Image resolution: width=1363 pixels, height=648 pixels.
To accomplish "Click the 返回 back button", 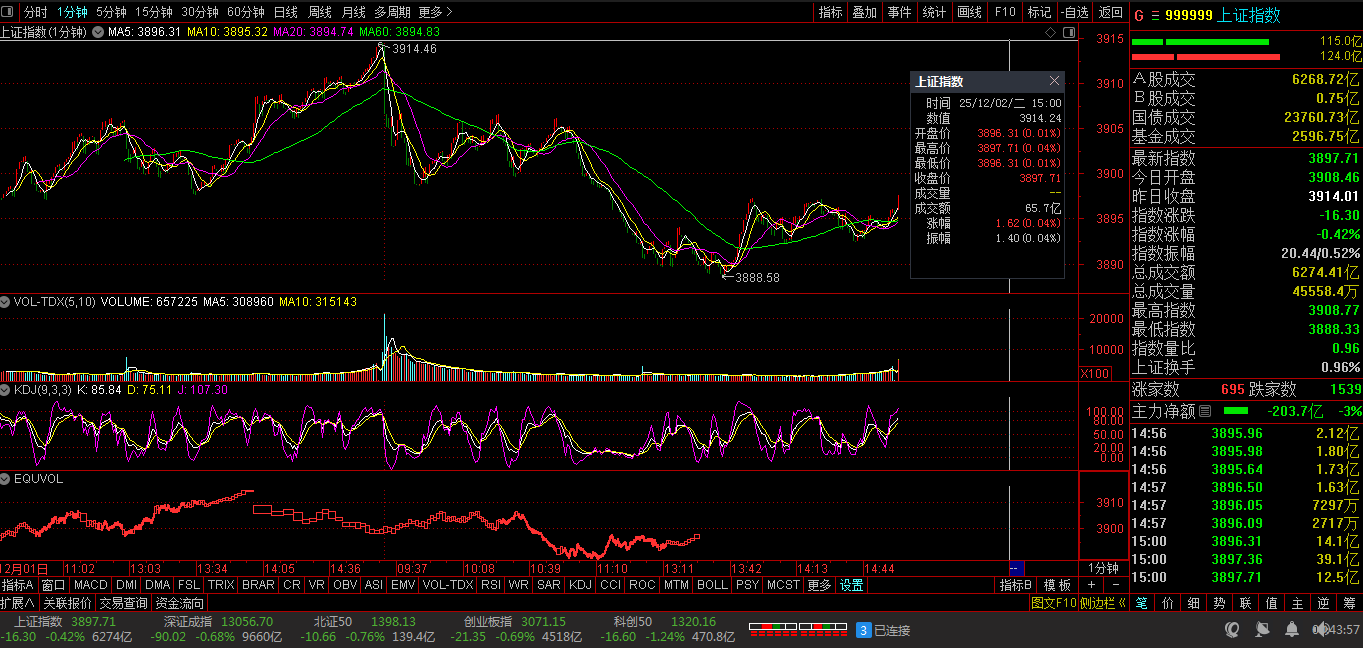I will [1110, 12].
